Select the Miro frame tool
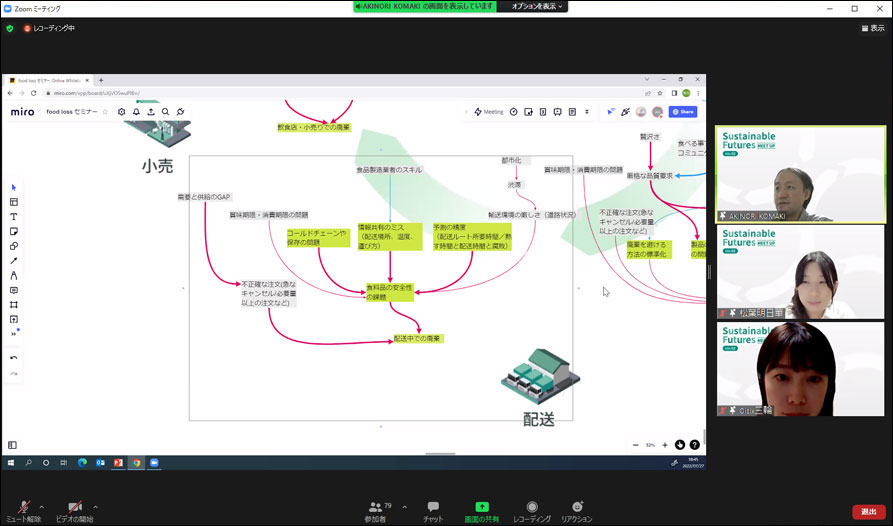The image size is (893, 526). 14,305
